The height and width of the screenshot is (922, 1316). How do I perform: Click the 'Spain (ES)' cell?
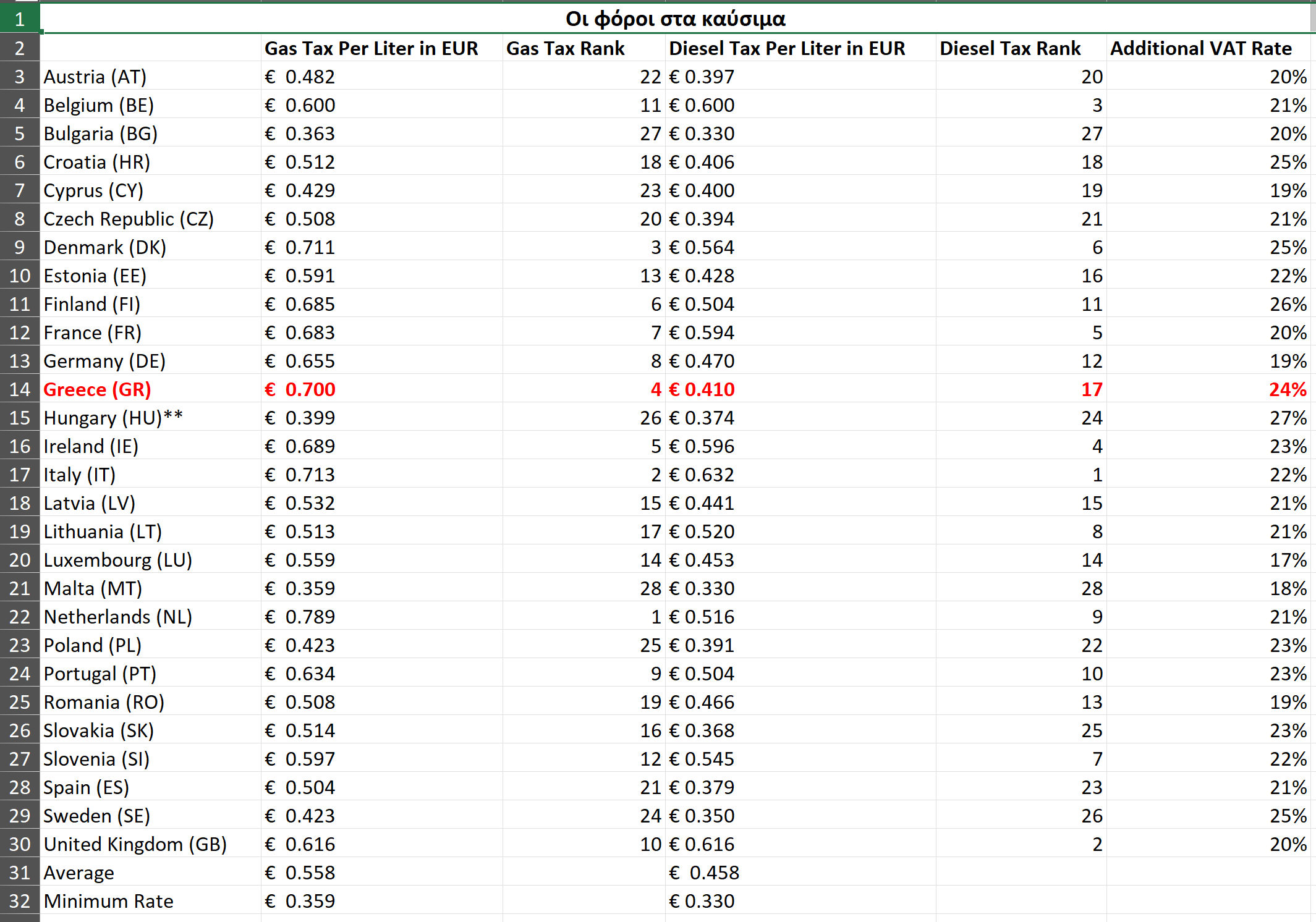[150, 787]
